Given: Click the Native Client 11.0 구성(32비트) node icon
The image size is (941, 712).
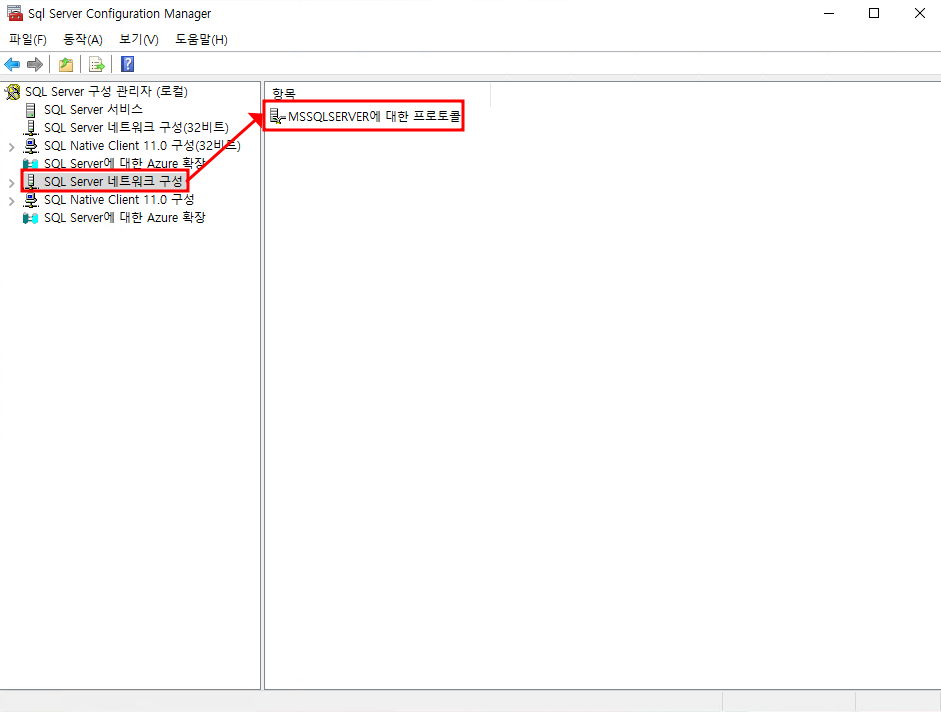Looking at the screenshot, I should tap(31, 146).
